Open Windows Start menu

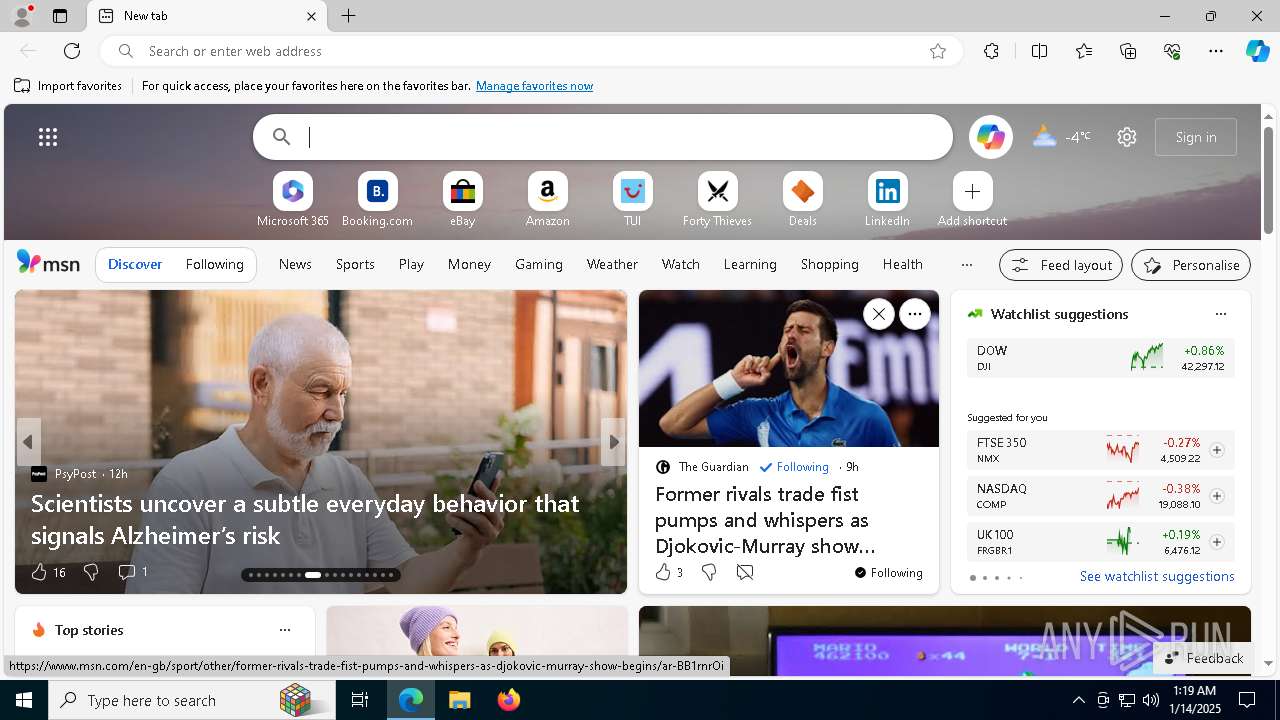[x=24, y=700]
